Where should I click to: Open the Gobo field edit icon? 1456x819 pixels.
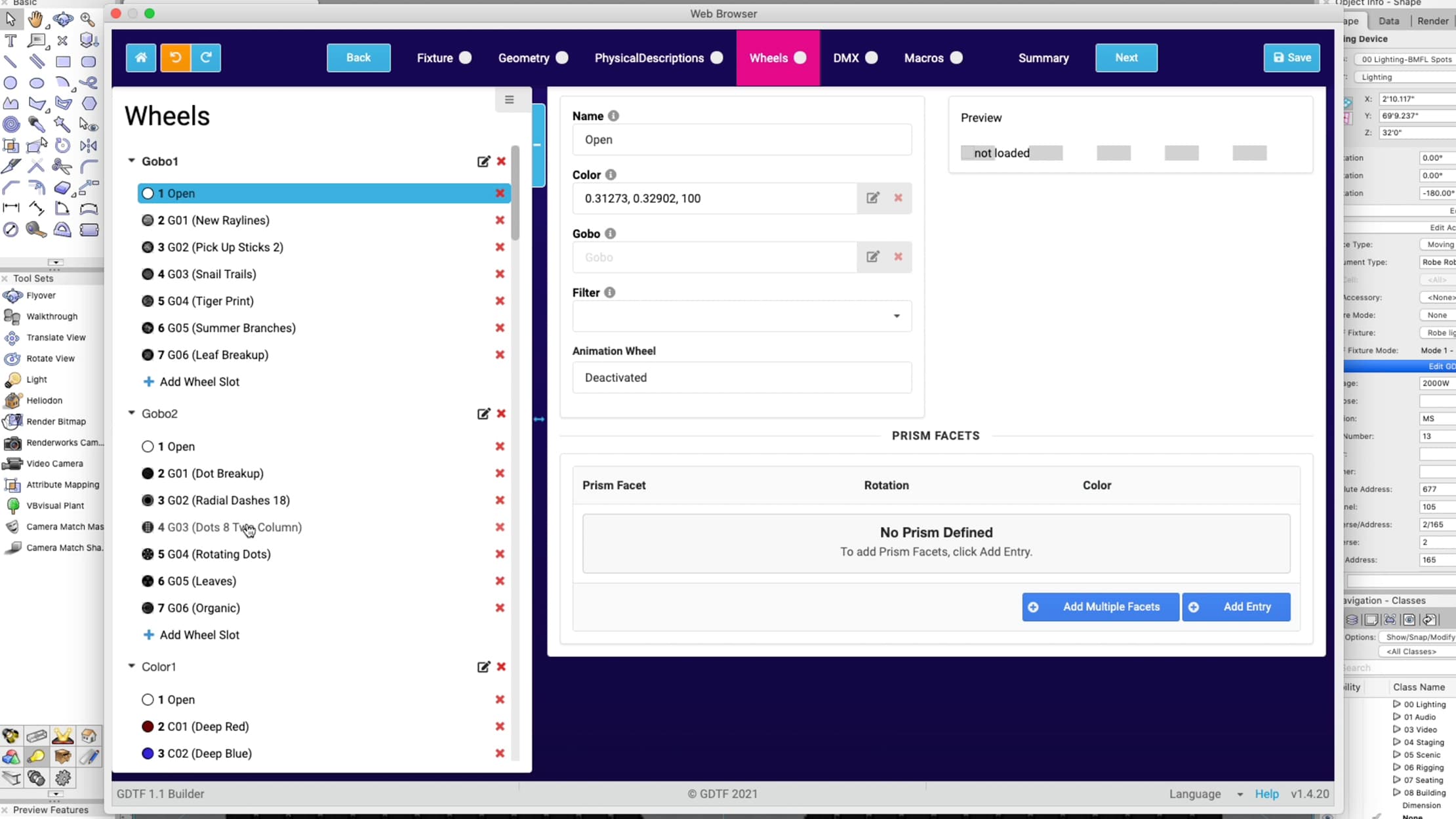pos(872,257)
